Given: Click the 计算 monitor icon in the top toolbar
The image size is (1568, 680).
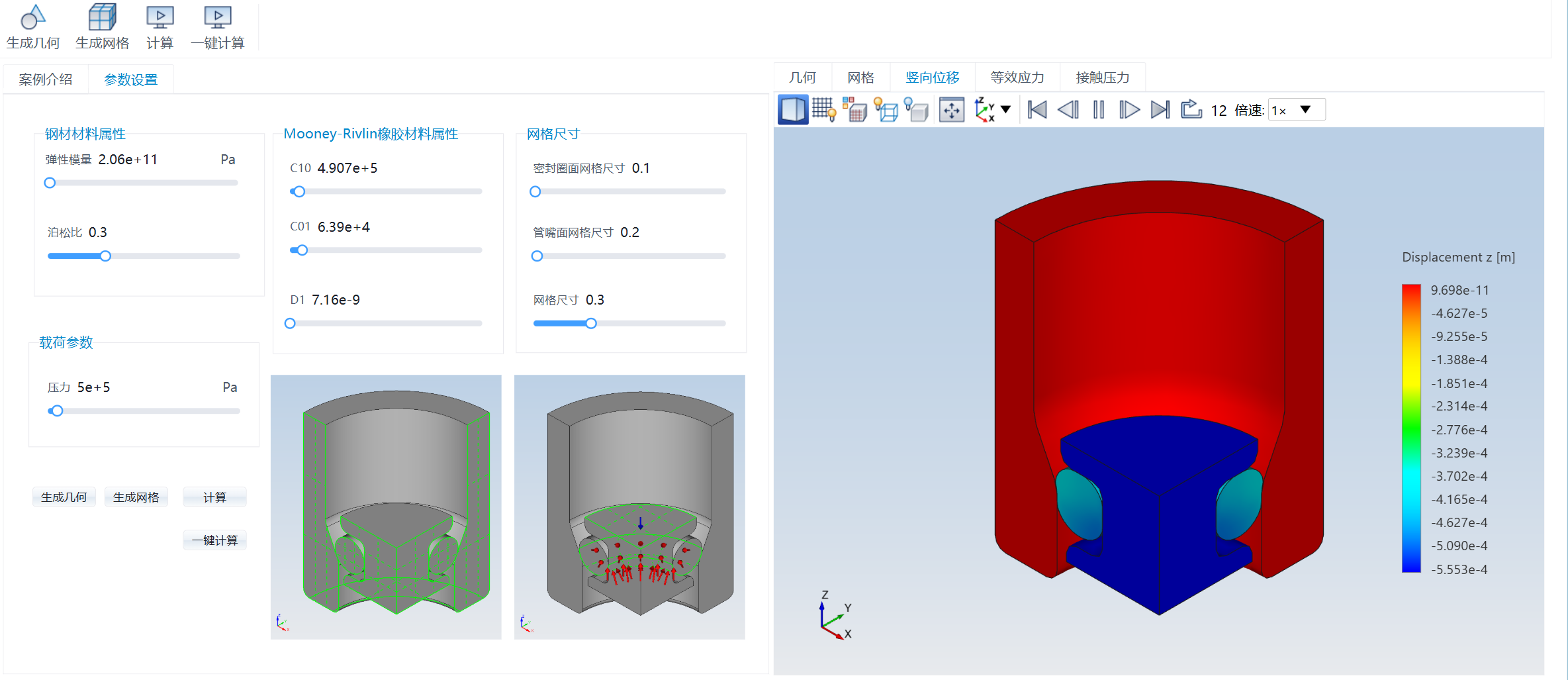Looking at the screenshot, I should (160, 18).
